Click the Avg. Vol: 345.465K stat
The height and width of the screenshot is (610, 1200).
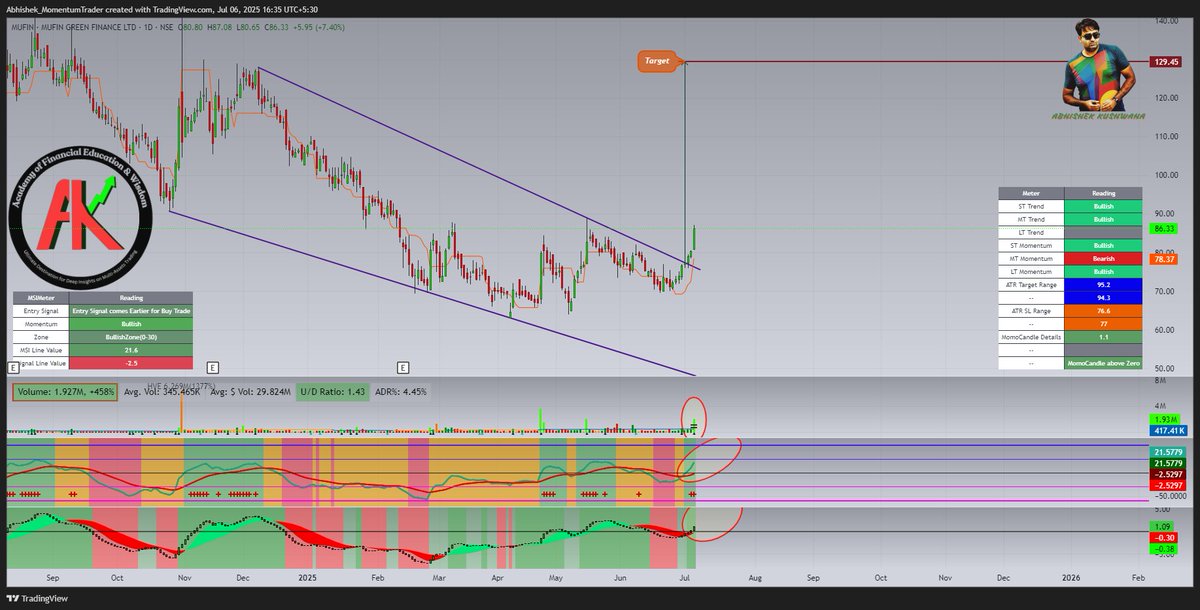coord(162,392)
